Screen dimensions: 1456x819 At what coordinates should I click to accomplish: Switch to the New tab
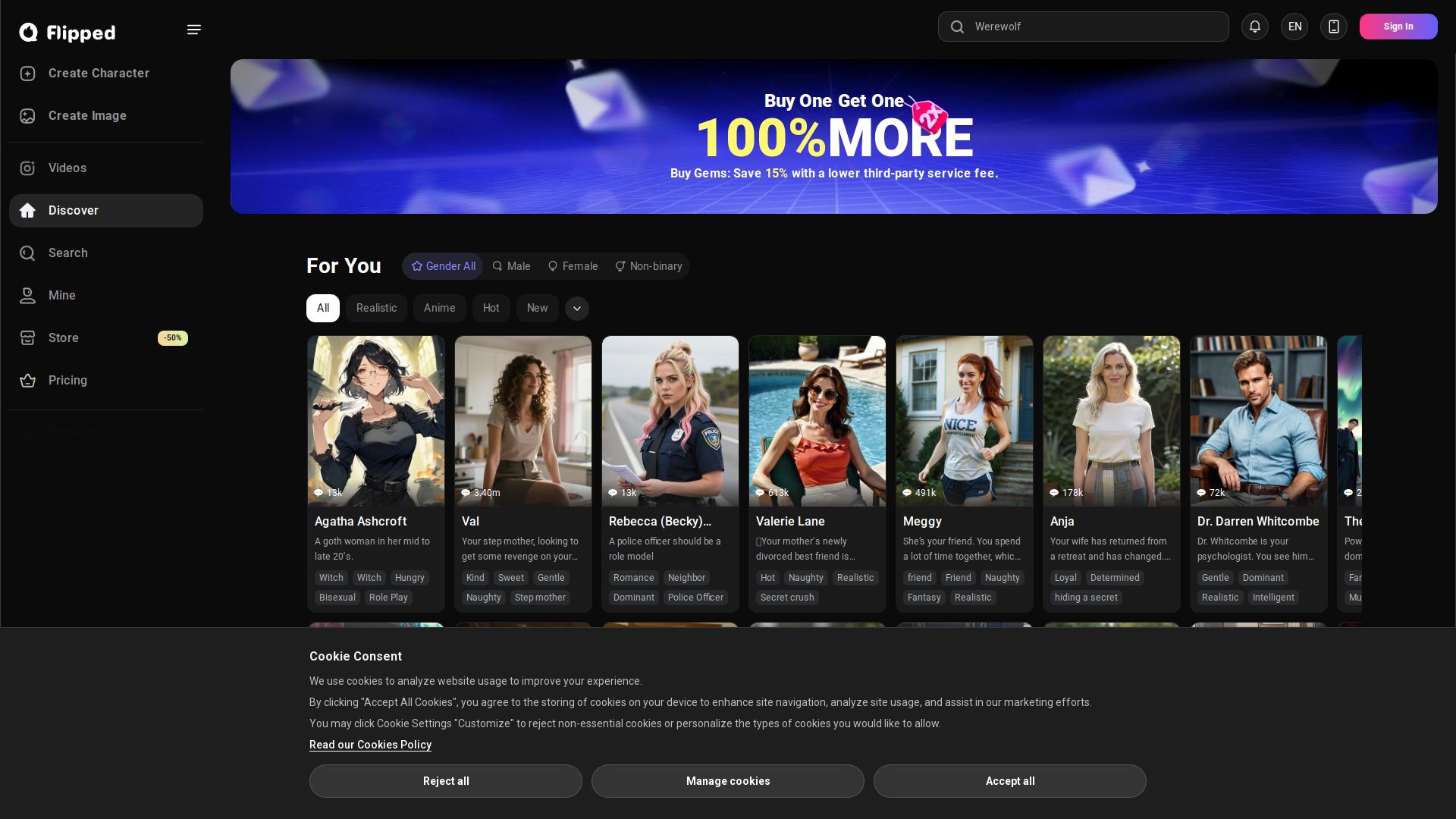coord(538,309)
